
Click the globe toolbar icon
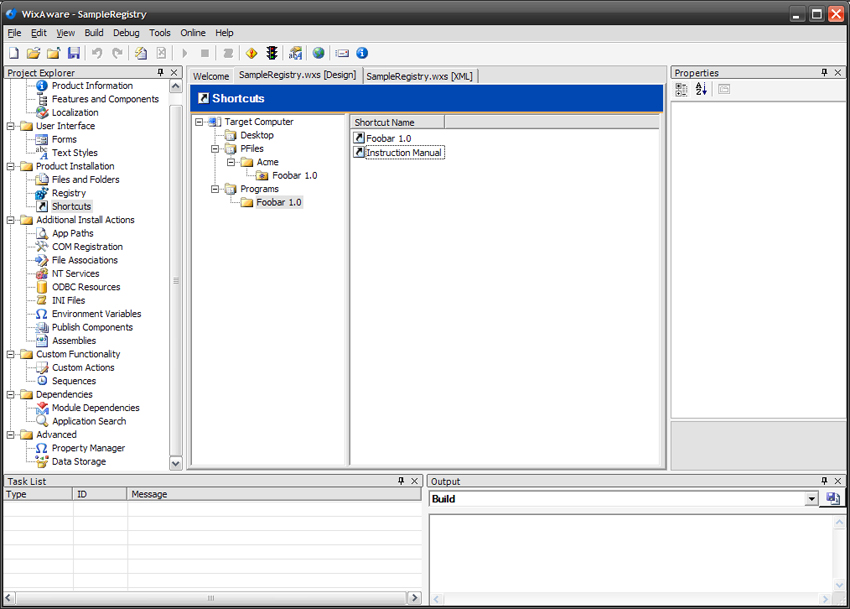click(319, 53)
